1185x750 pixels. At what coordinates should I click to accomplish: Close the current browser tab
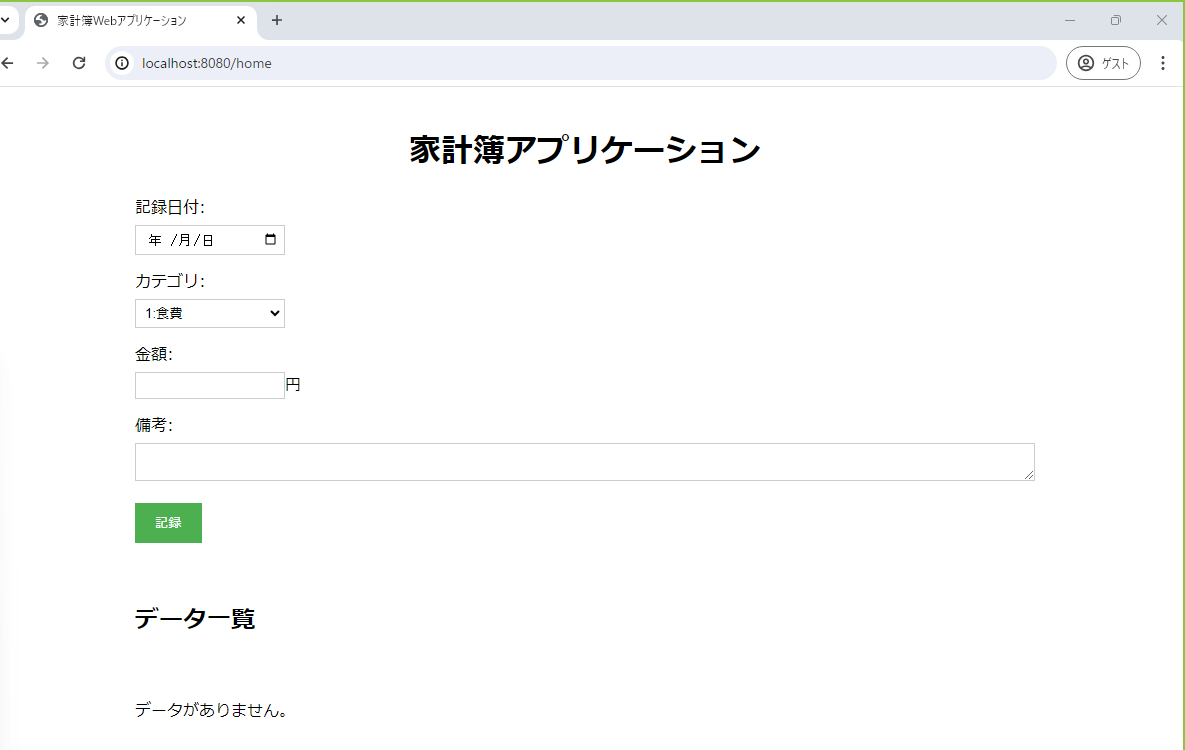point(240,19)
